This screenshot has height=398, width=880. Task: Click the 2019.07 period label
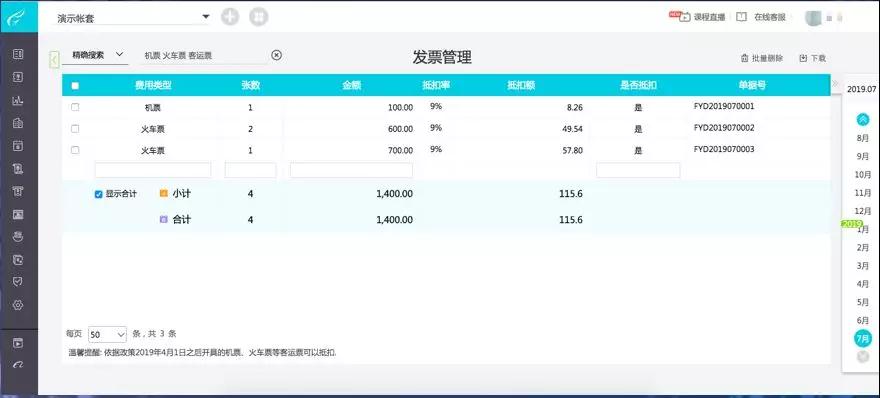[x=861, y=89]
